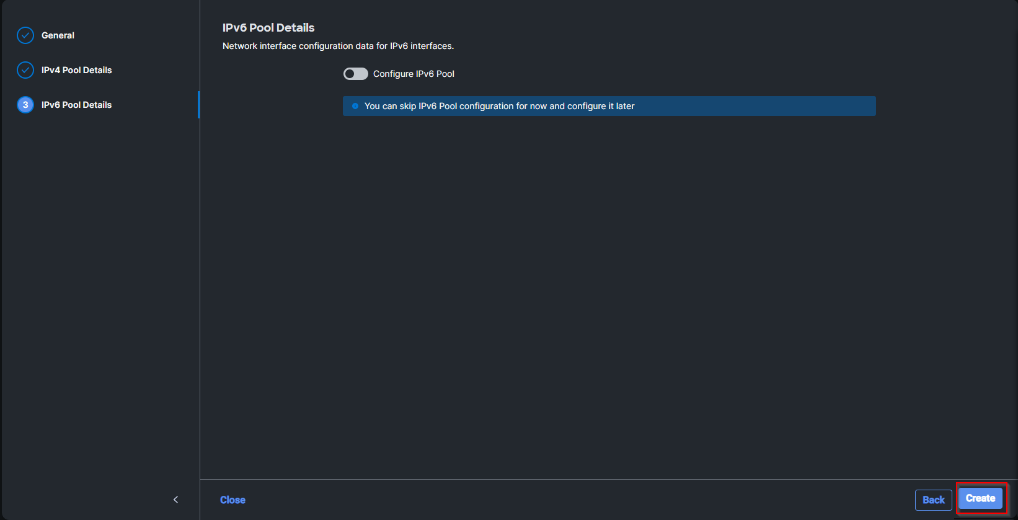Click the skip IPv6 Pool configuration banner message
Screen dimensions: 1018x520
click(499, 106)
